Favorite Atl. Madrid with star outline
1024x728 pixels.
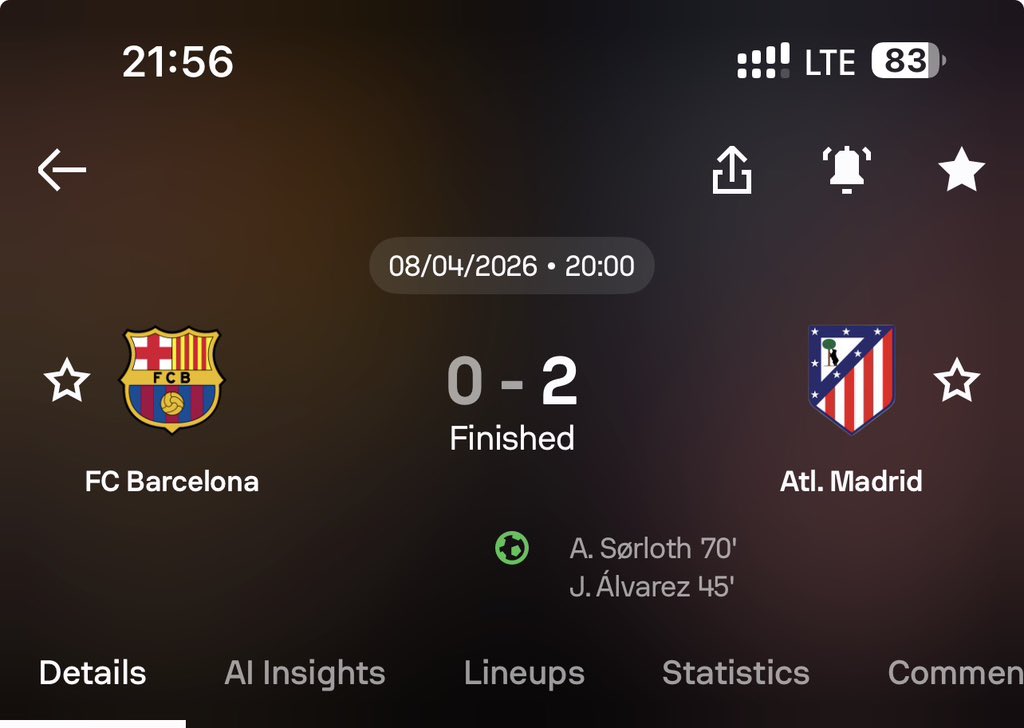coord(956,381)
